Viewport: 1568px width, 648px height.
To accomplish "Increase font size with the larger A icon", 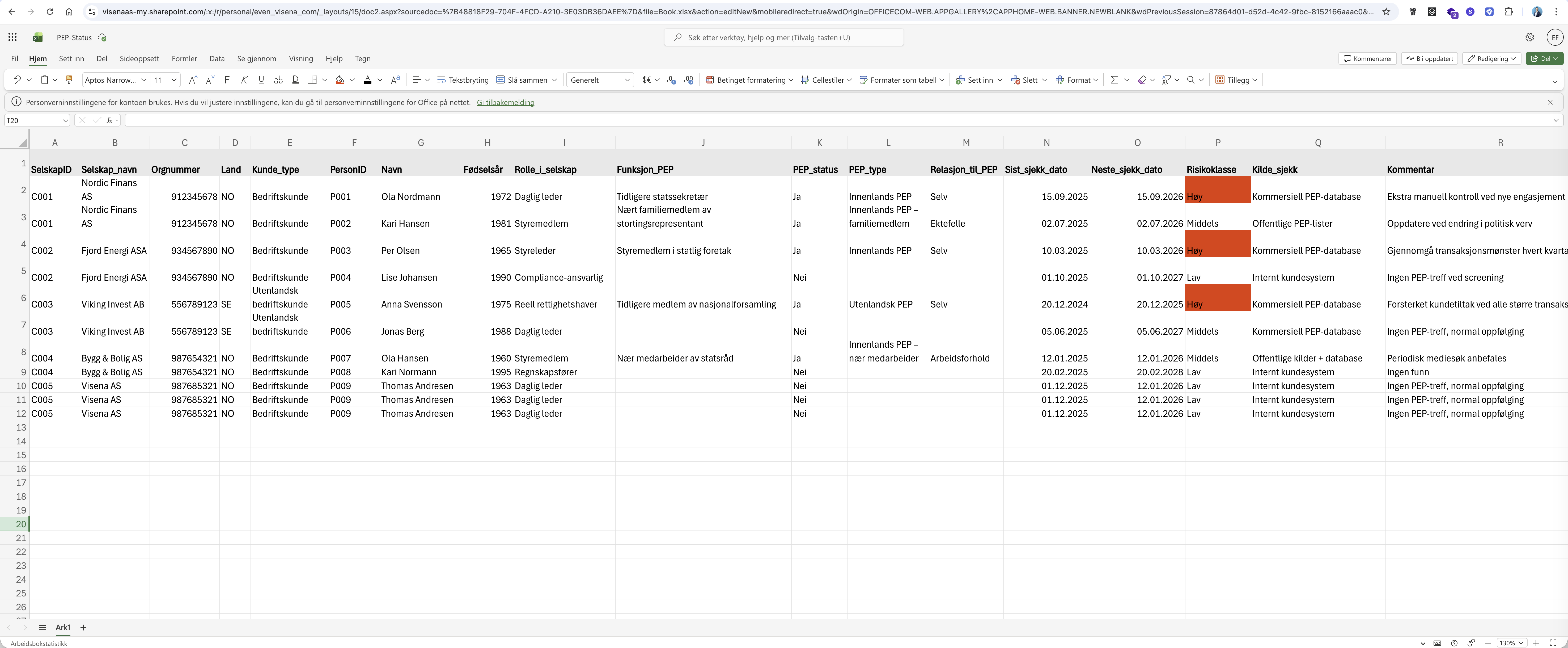I will click(x=192, y=80).
